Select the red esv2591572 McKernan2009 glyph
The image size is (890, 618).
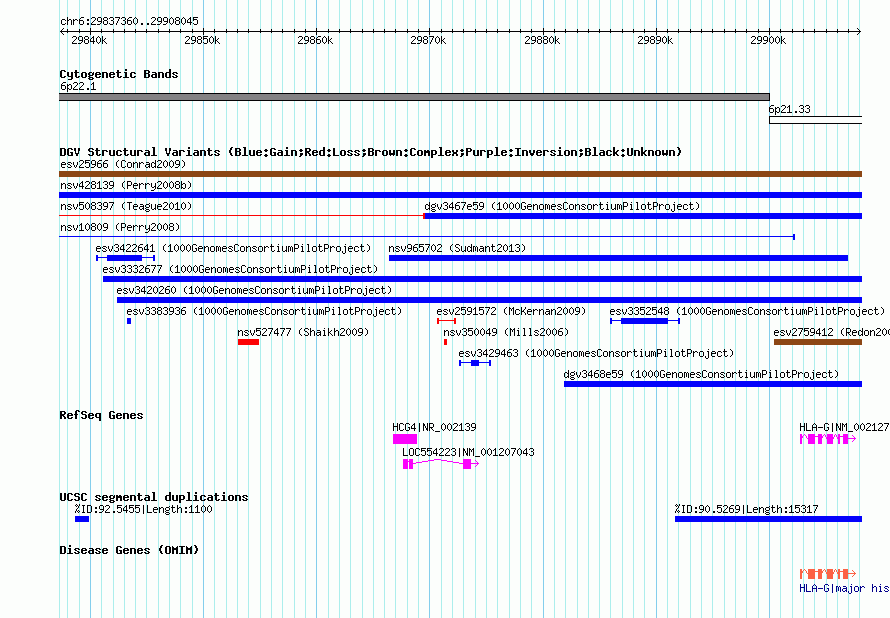tap(447, 321)
